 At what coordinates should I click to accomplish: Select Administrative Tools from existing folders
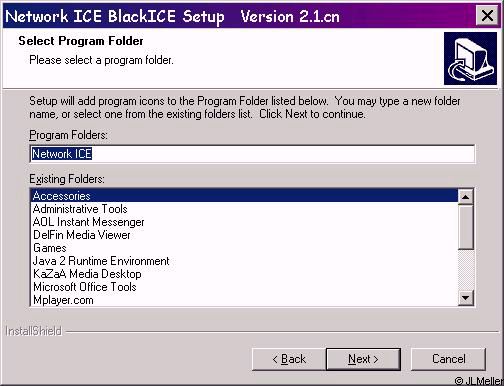pyautogui.click(x=244, y=209)
